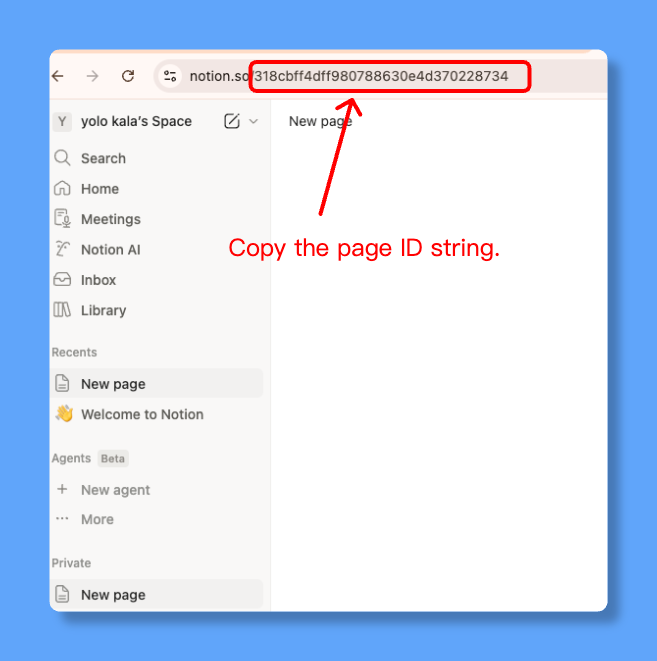The image size is (657, 661).
Task: Create a New agent
Action: click(x=115, y=490)
